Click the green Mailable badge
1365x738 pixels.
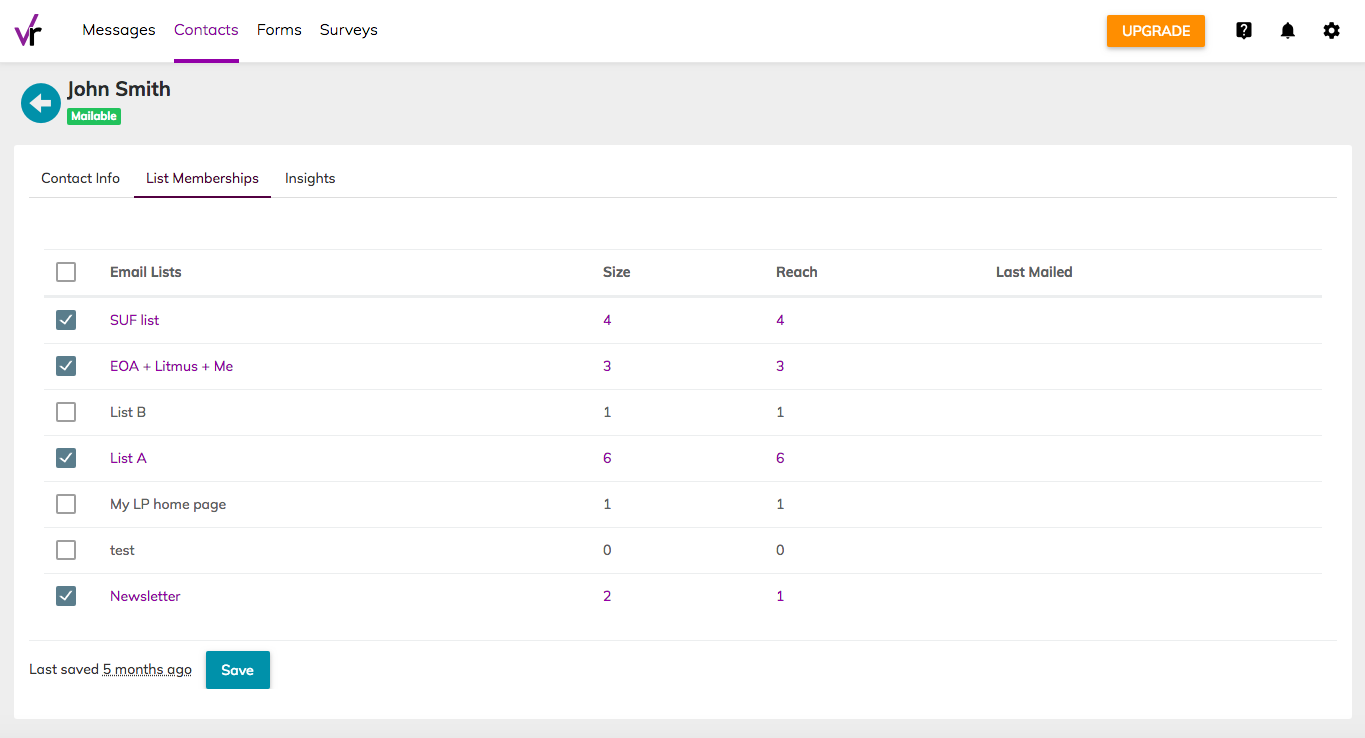pos(94,116)
